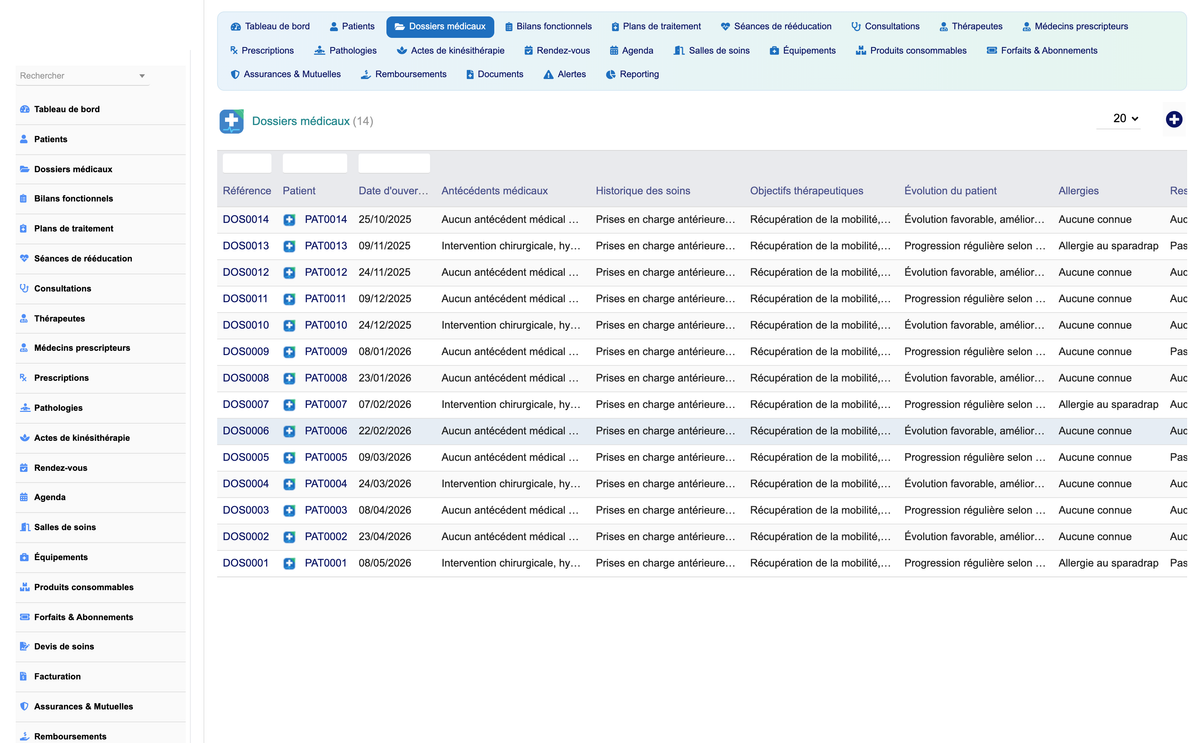This screenshot has height=743, width=1200.
Task: Click the Alertes warning triangle icon in top navigation
Action: pyautogui.click(x=548, y=74)
